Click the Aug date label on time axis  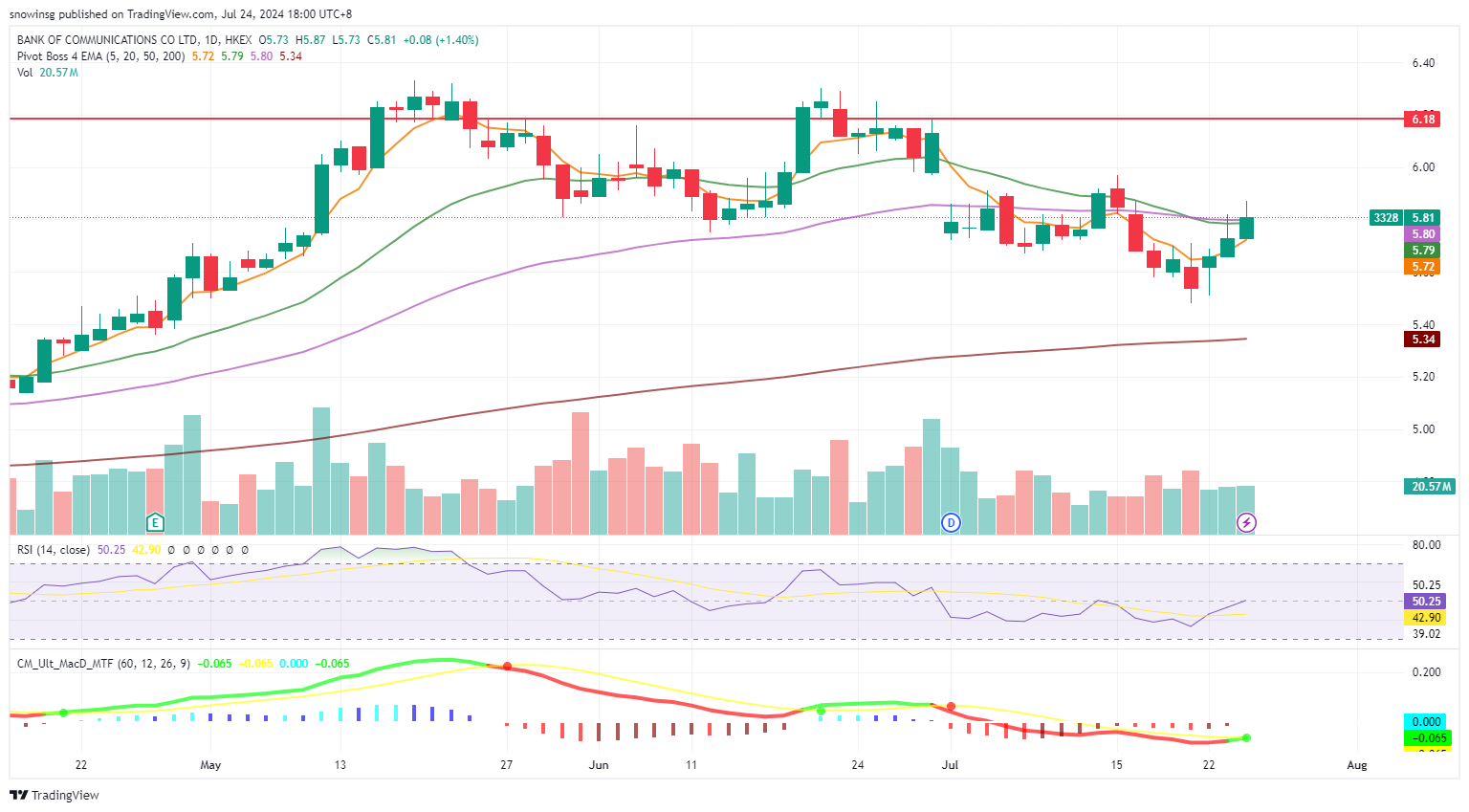tap(1357, 765)
